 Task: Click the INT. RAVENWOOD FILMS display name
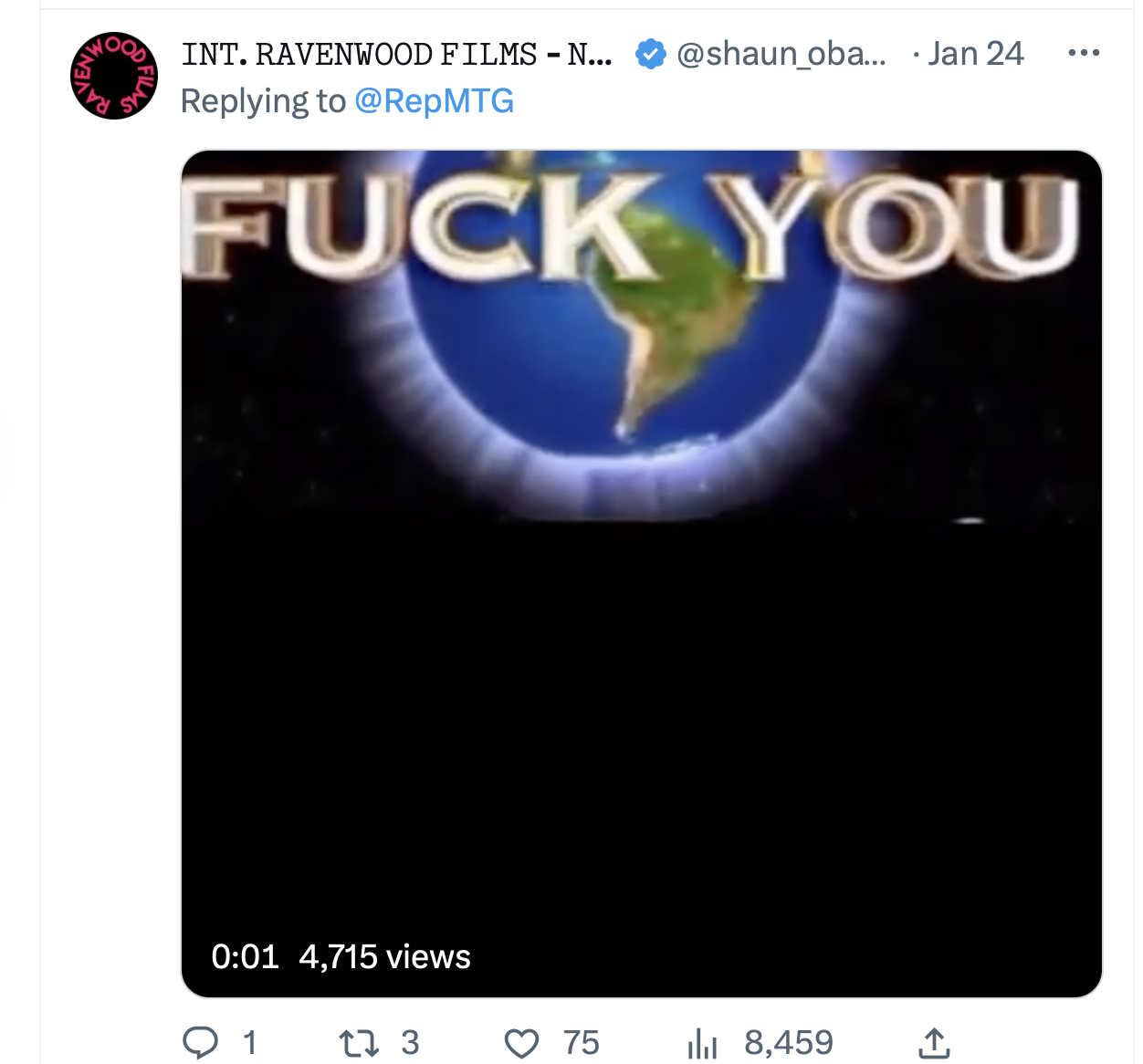point(396,55)
